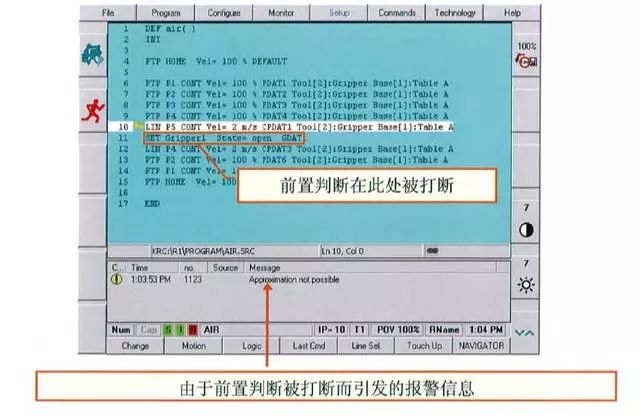Screen dimensions: 640x416
Task: Click the yellow message warning icon
Action: pos(117,279)
